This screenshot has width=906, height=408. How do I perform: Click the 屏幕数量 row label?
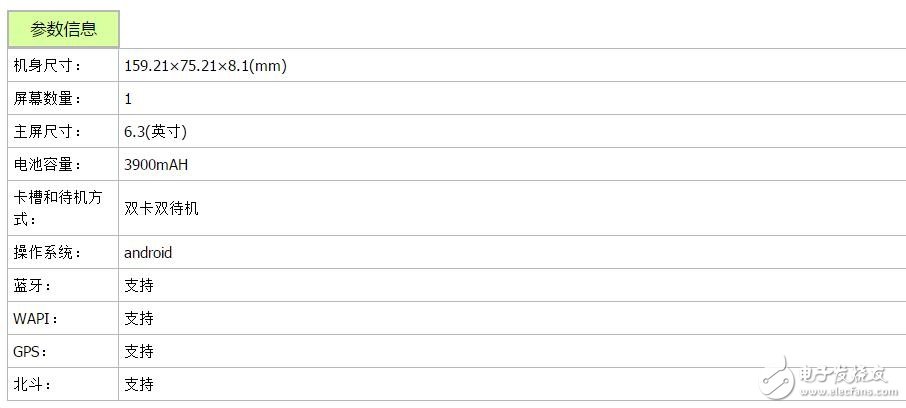[x=48, y=99]
